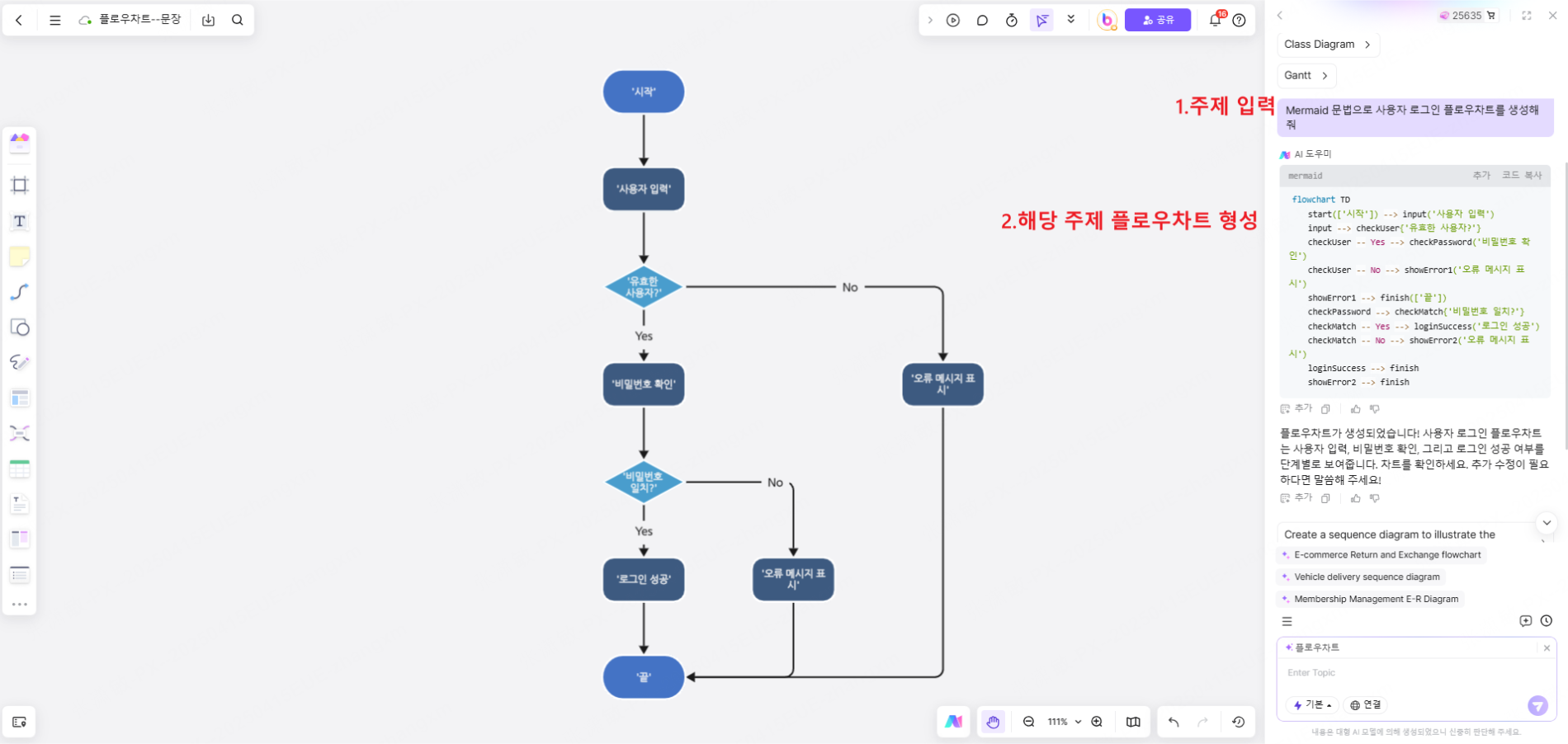Open the search magnifier in top bar
Screen dimensions: 1568x744
click(238, 20)
